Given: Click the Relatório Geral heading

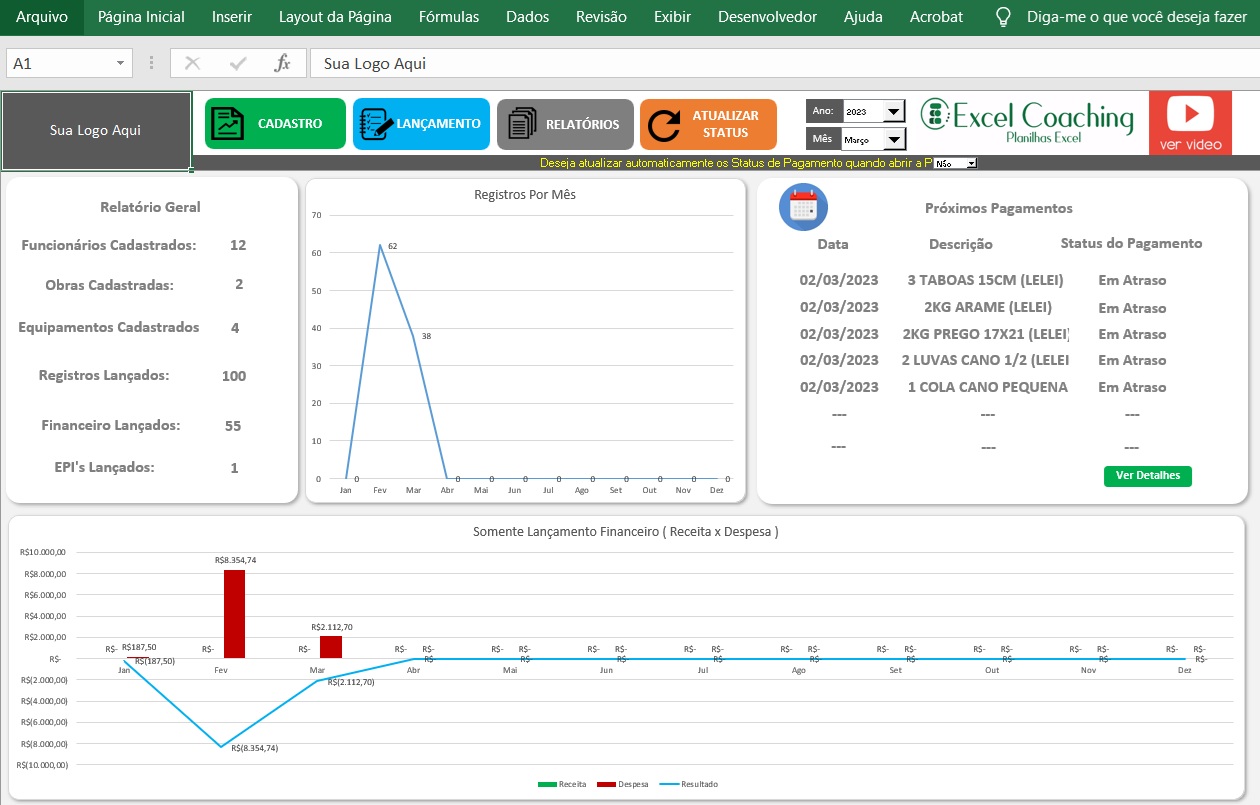Looking at the screenshot, I should pos(150,207).
